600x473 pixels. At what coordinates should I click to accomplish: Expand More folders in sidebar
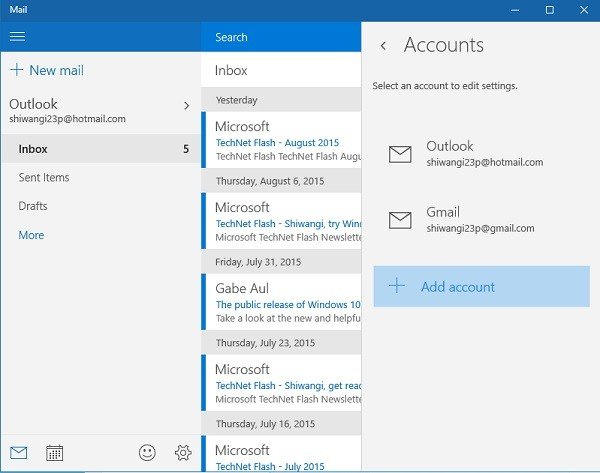tap(31, 235)
